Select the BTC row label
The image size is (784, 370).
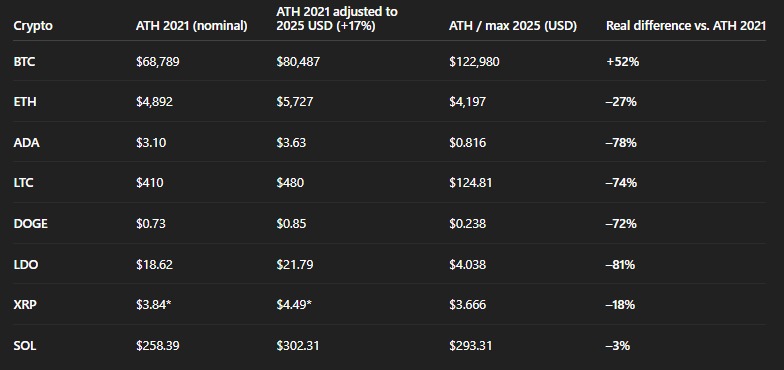[x=24, y=62]
